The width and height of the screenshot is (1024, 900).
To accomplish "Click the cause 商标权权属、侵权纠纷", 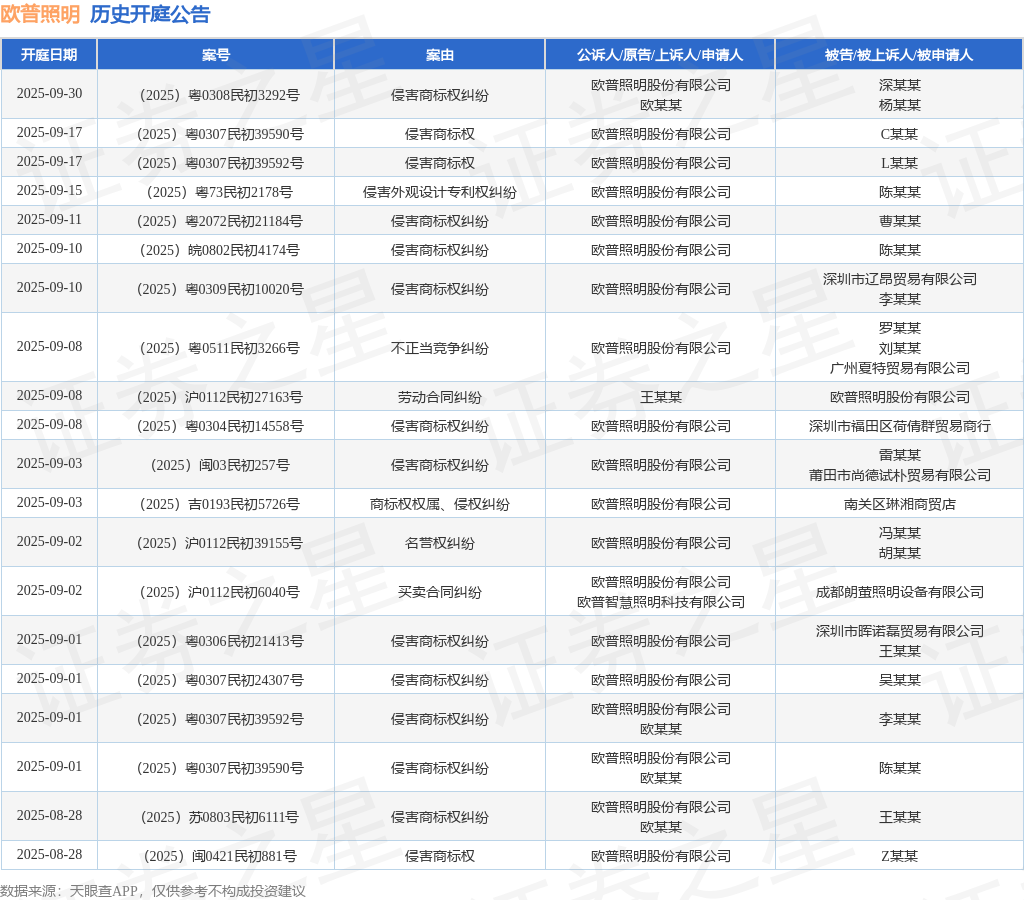I will click(x=440, y=504).
